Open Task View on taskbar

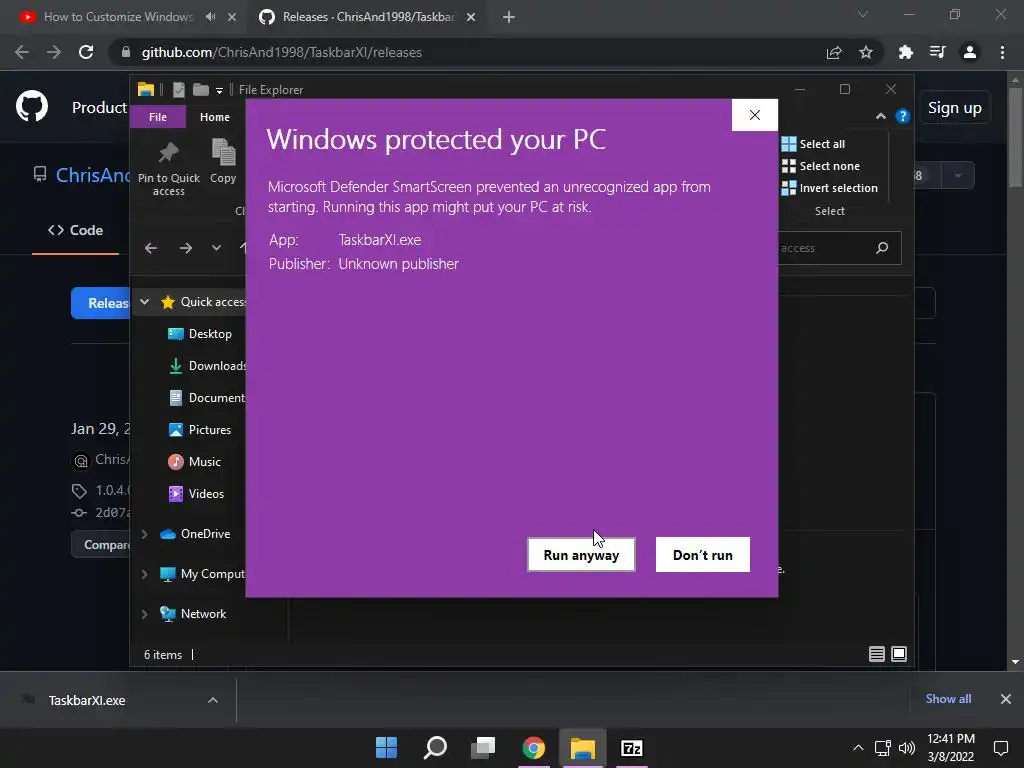click(484, 748)
